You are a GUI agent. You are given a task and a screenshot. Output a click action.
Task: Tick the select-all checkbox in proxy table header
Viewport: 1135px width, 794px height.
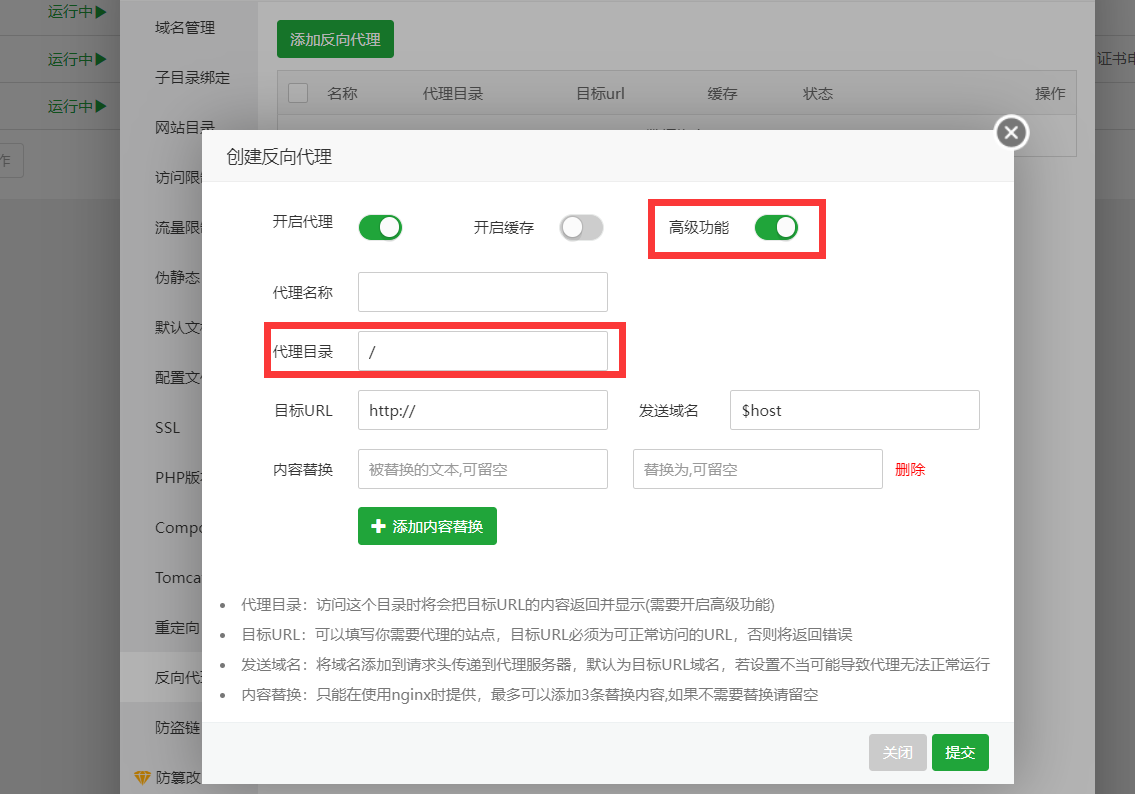coord(298,93)
